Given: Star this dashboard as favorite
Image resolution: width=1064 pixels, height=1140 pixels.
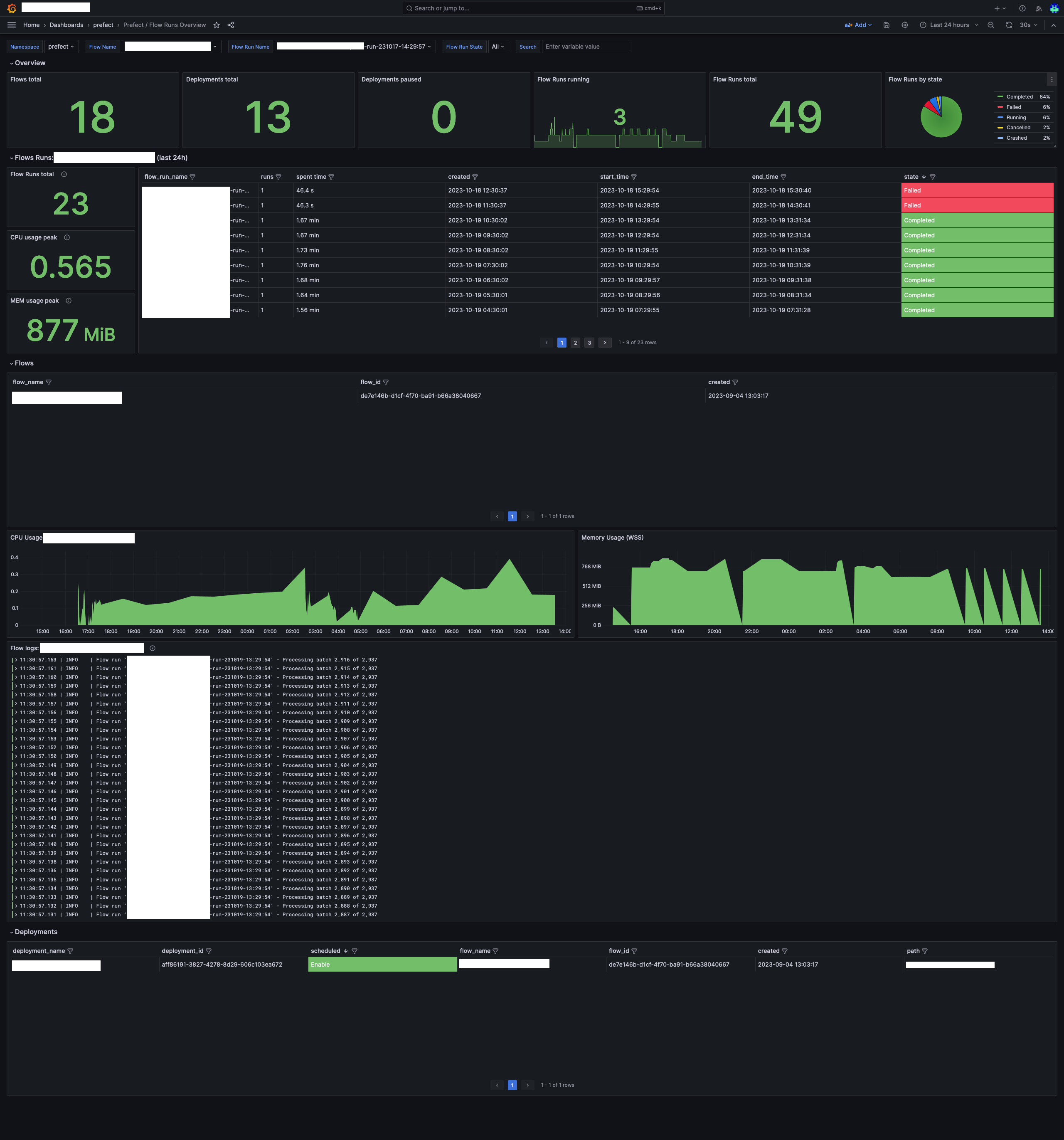Looking at the screenshot, I should tap(216, 25).
